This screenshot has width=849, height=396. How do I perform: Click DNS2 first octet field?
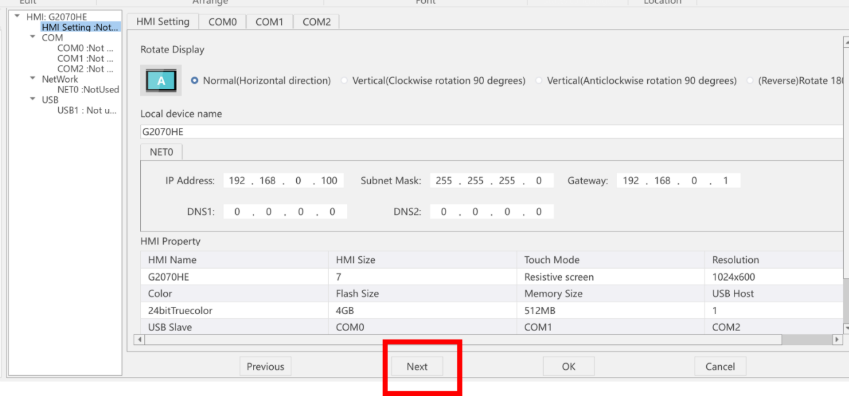pos(443,212)
